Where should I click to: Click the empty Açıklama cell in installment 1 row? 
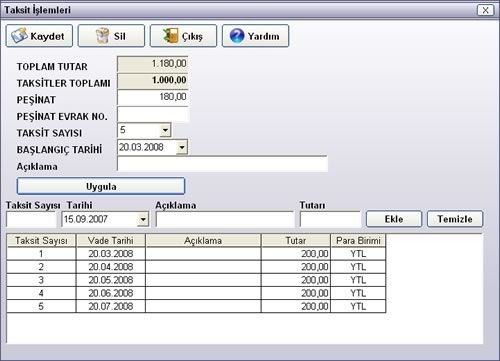[203, 254]
